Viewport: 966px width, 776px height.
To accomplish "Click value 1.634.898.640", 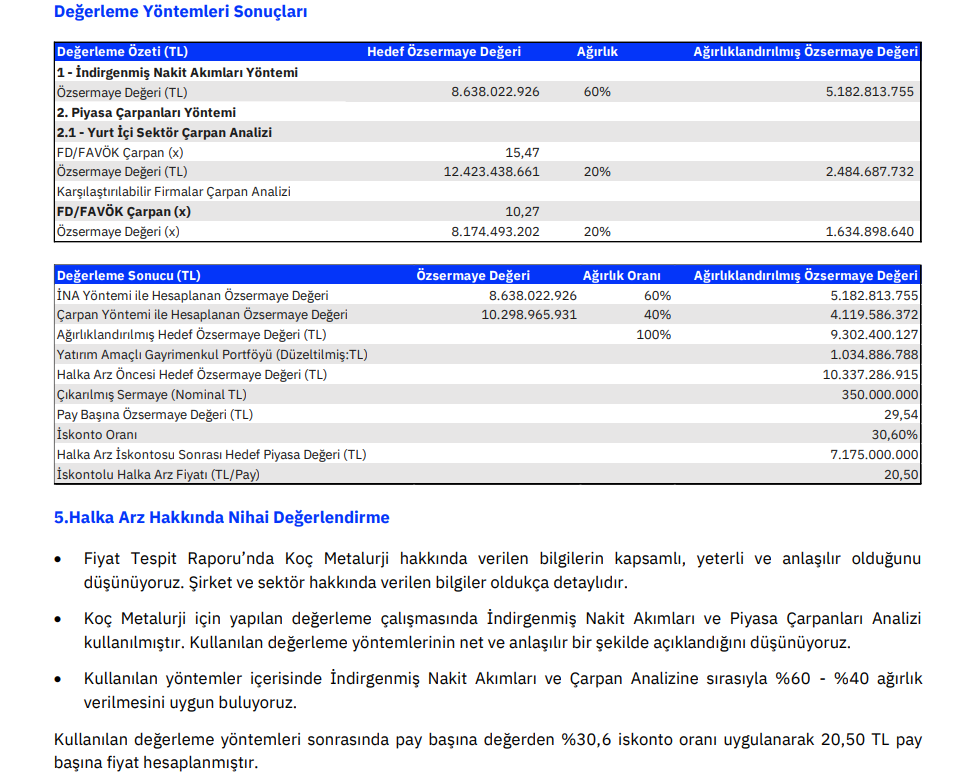I will coord(869,232).
